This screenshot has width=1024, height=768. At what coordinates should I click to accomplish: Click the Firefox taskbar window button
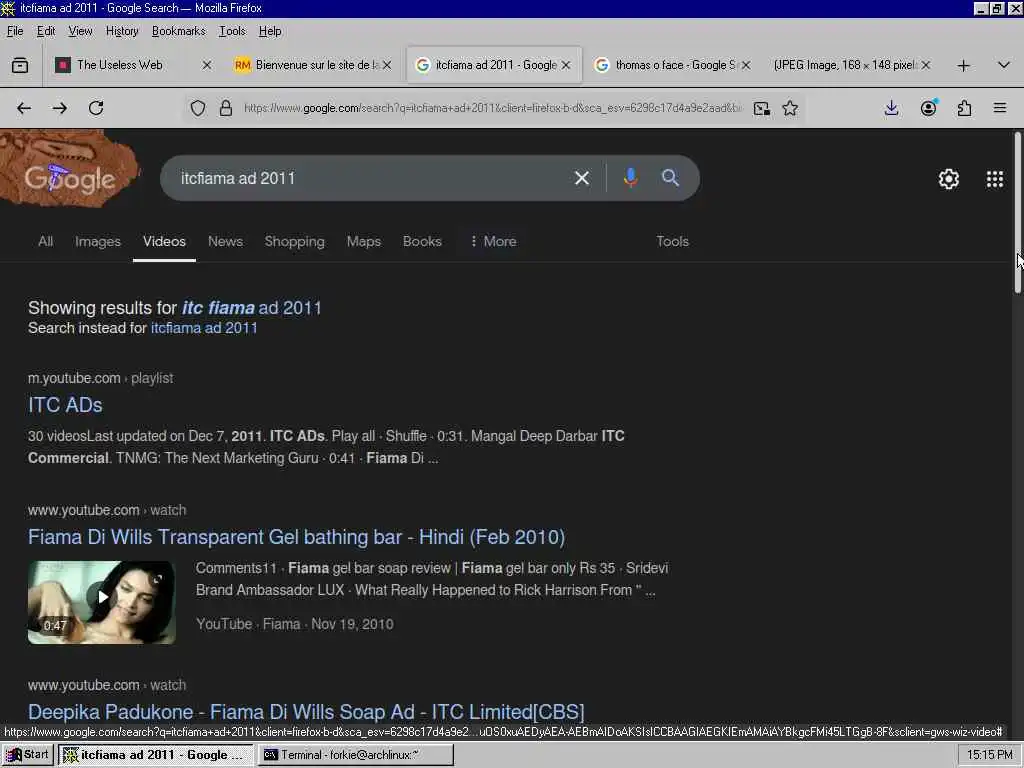(x=155, y=755)
